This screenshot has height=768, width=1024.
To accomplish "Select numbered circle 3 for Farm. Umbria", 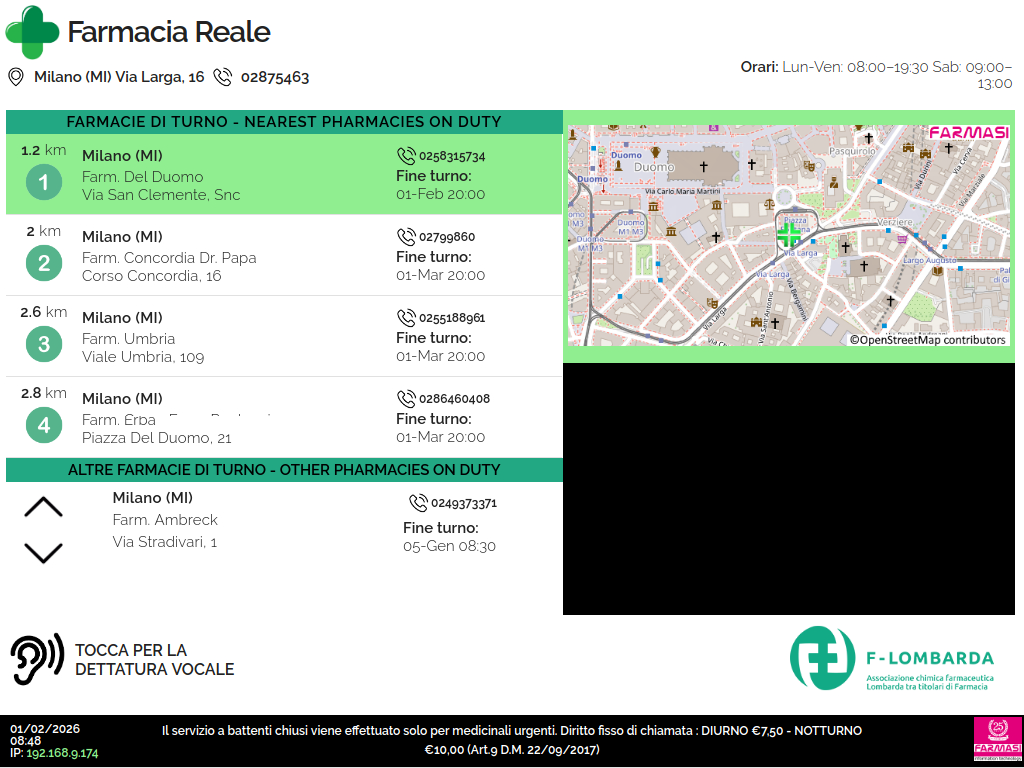I will tap(43, 345).
